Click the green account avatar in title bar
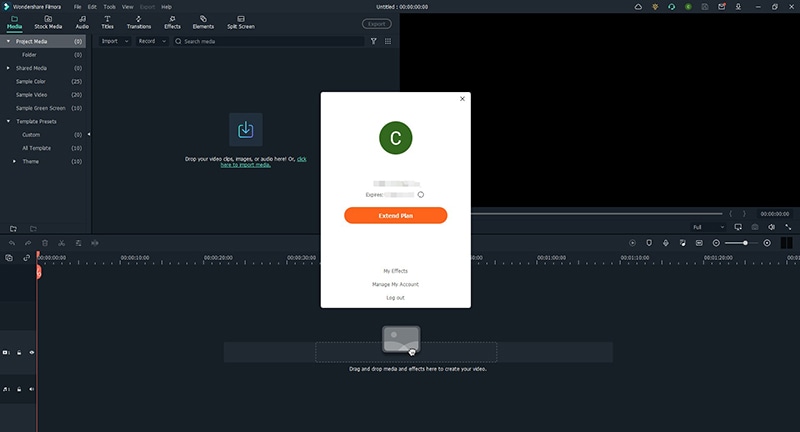Viewport: 800px width, 432px height. point(688,7)
